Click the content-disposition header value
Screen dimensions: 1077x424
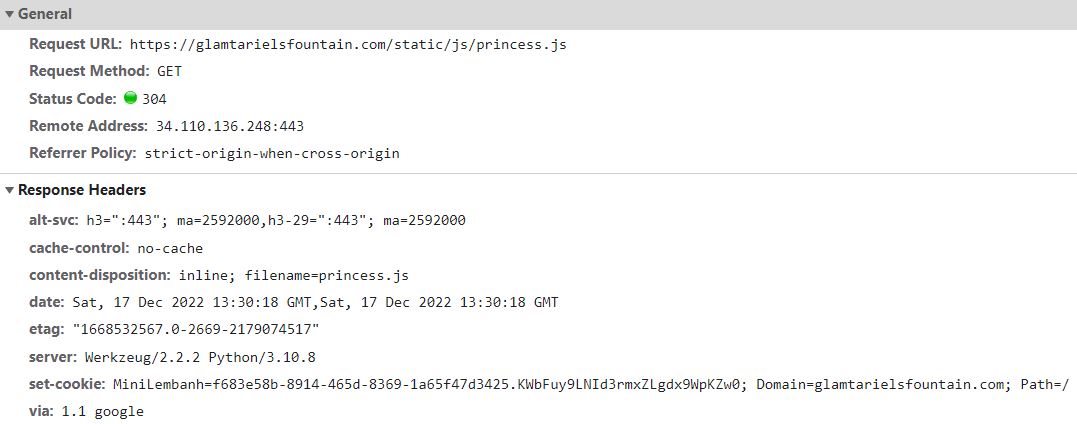pos(294,276)
